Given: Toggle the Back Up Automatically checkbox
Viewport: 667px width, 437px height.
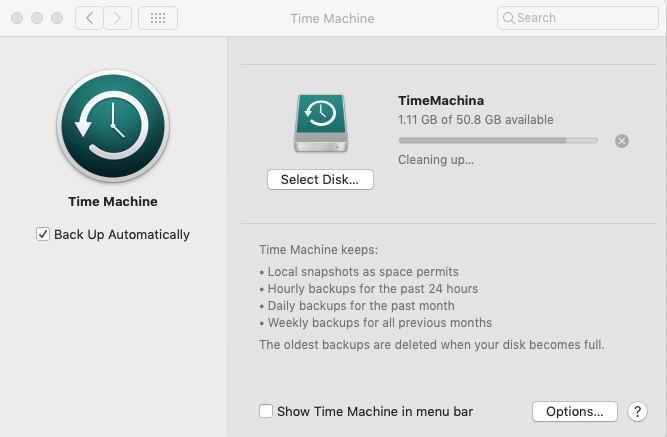Looking at the screenshot, I should [43, 234].
